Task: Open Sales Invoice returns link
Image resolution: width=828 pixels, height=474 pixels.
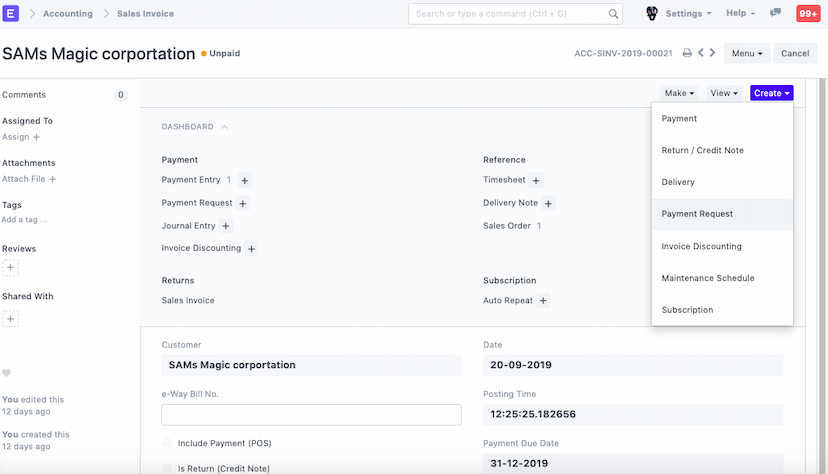Action: (x=188, y=300)
